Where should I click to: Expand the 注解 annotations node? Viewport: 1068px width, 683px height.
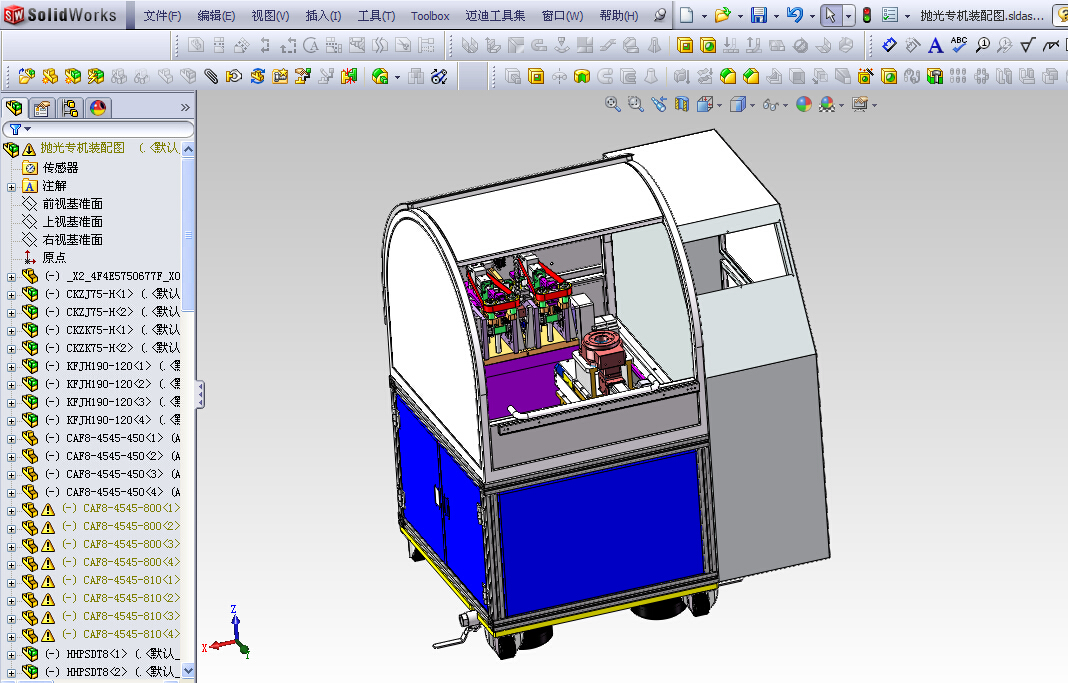12,187
